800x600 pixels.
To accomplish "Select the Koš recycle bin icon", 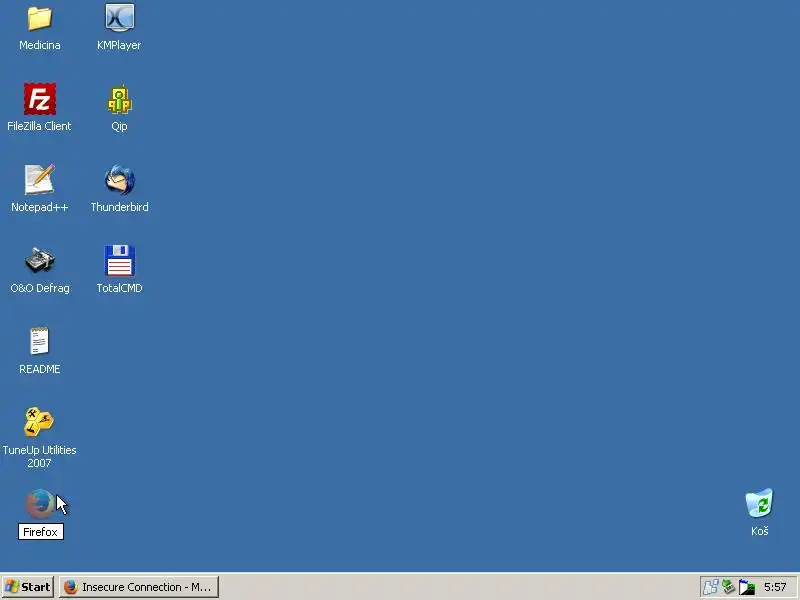I will click(759, 503).
